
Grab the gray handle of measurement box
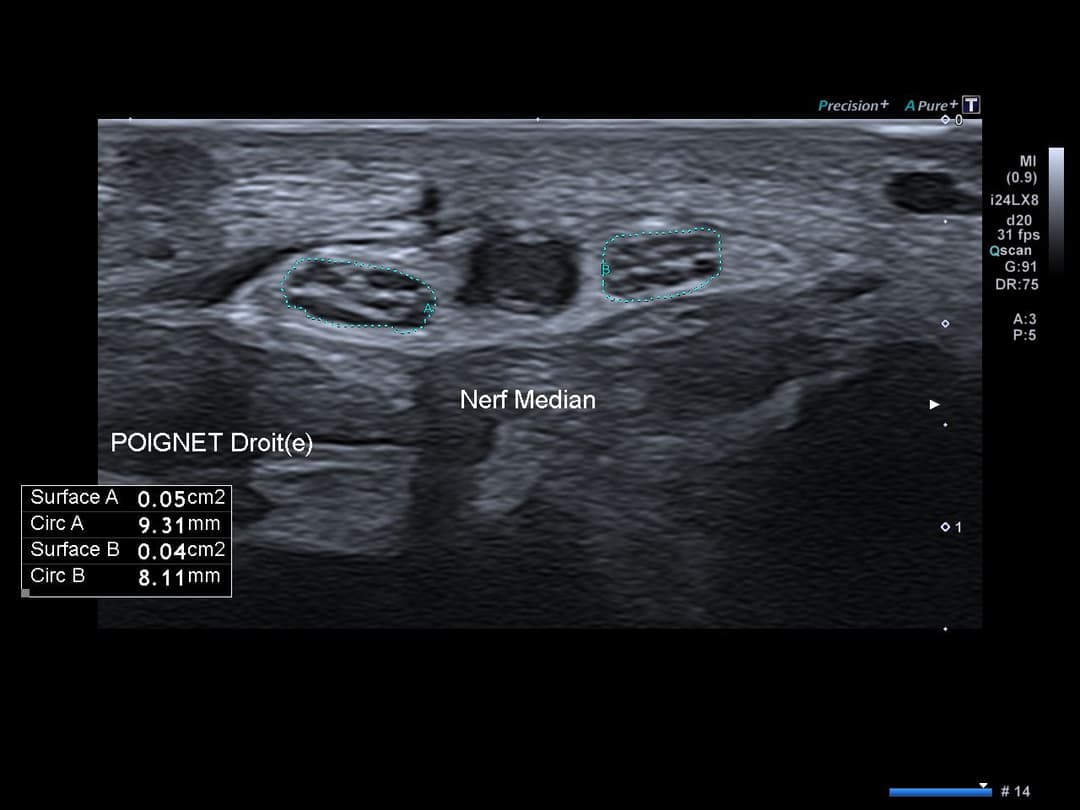coord(26,593)
